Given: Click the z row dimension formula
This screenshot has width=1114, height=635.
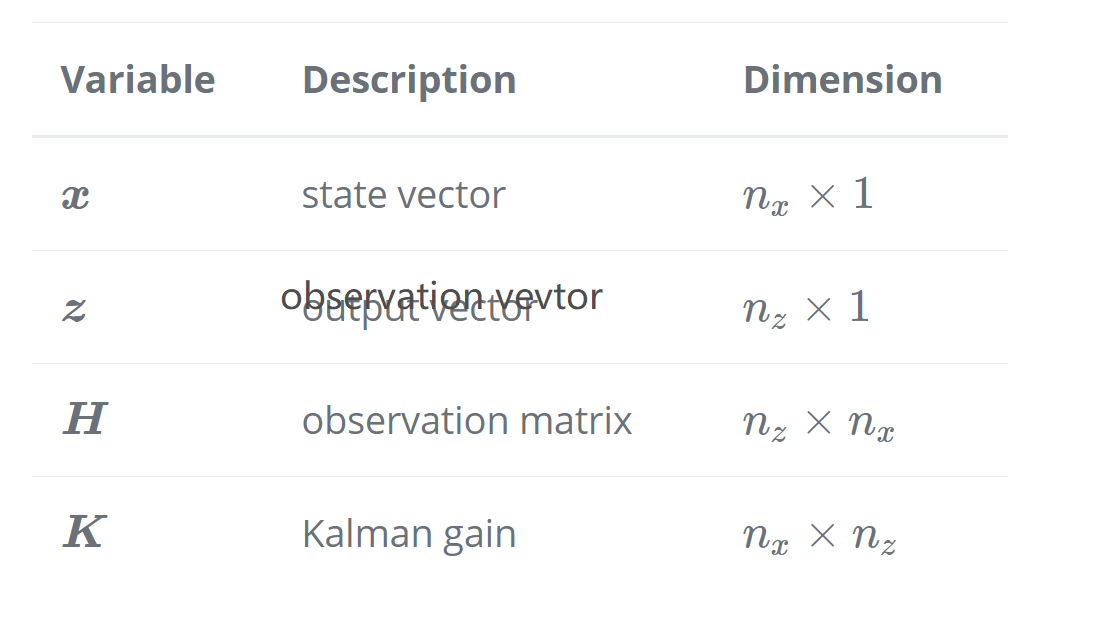Looking at the screenshot, I should click(x=806, y=308).
